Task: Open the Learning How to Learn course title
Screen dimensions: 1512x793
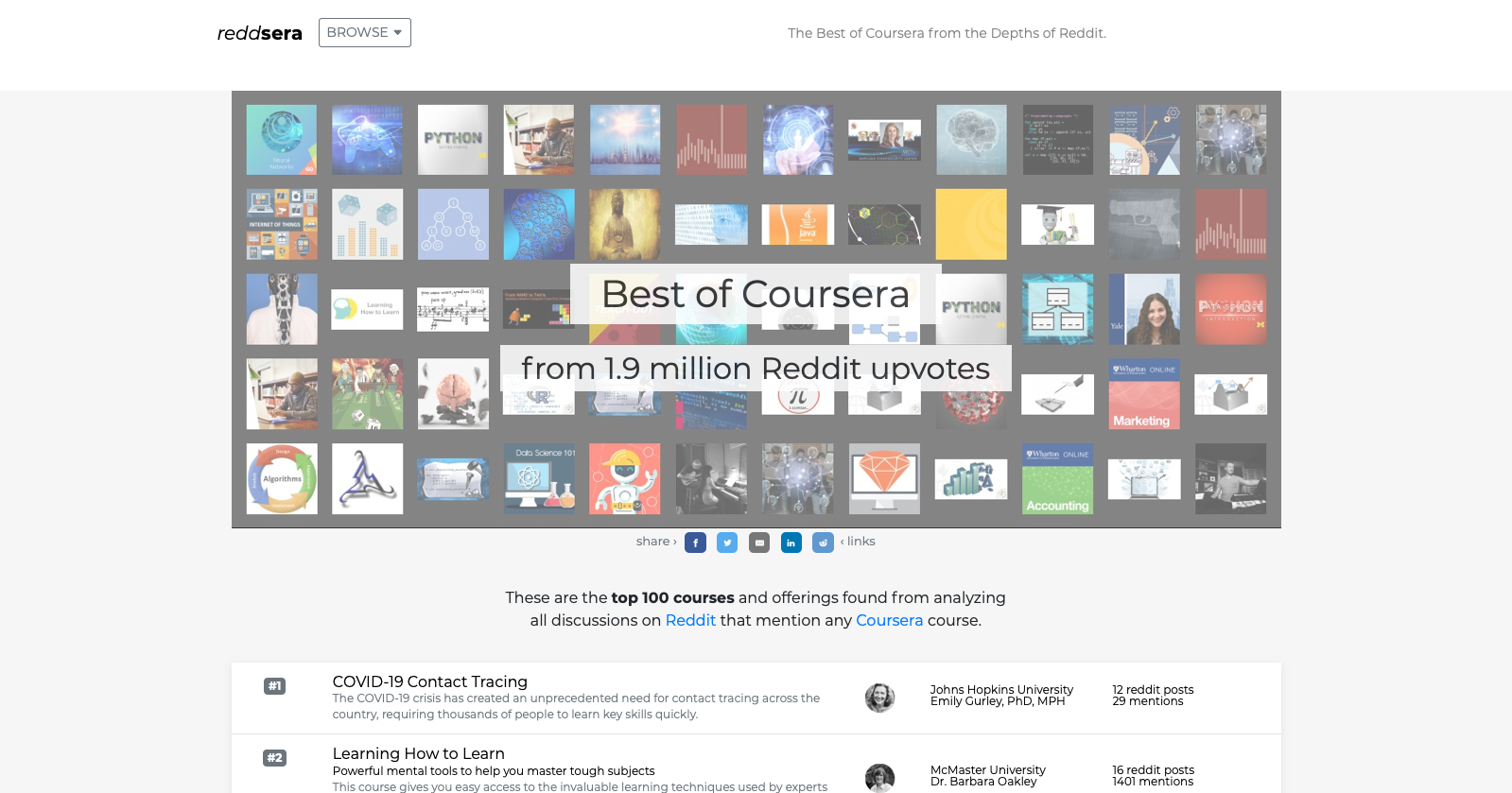Action: (419, 753)
